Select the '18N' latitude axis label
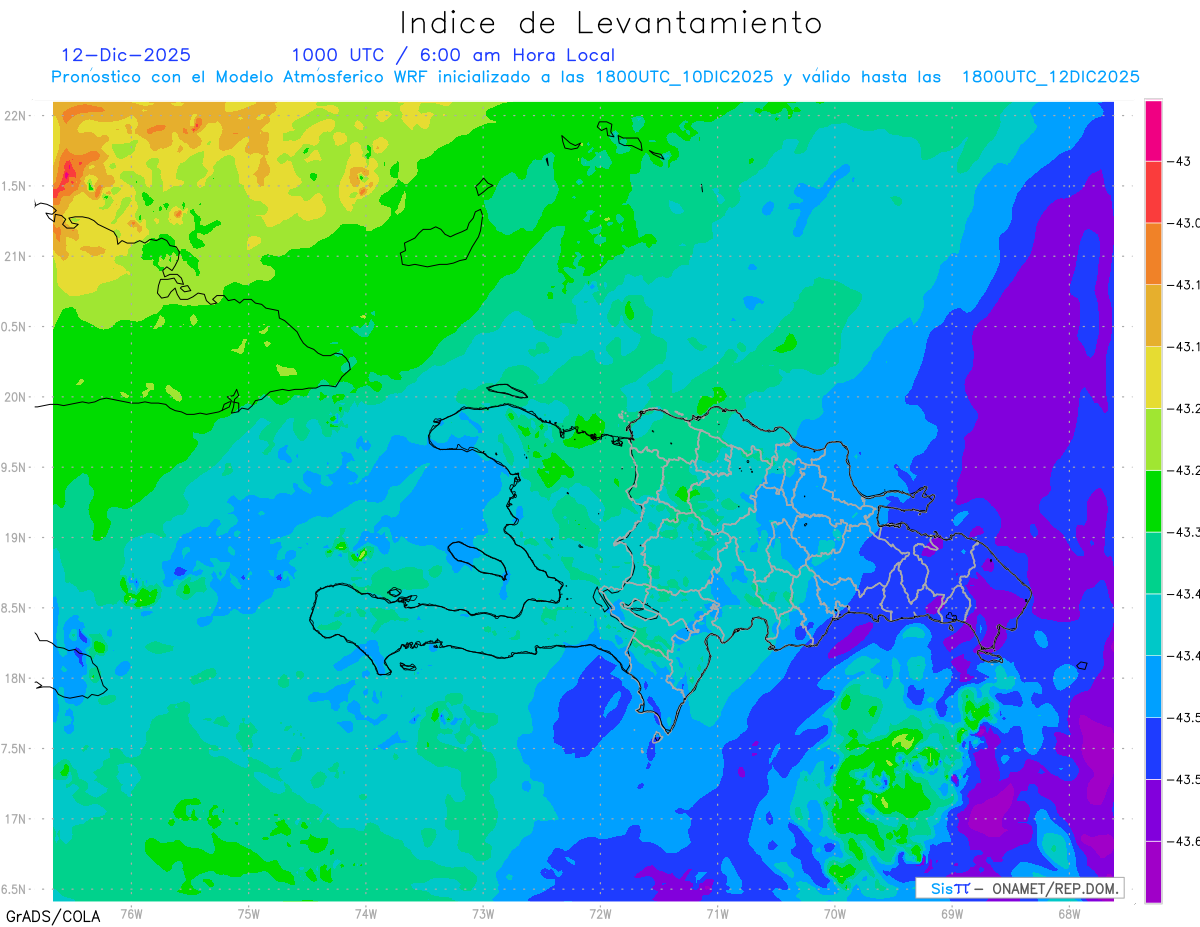1200x927 pixels. tap(15, 678)
